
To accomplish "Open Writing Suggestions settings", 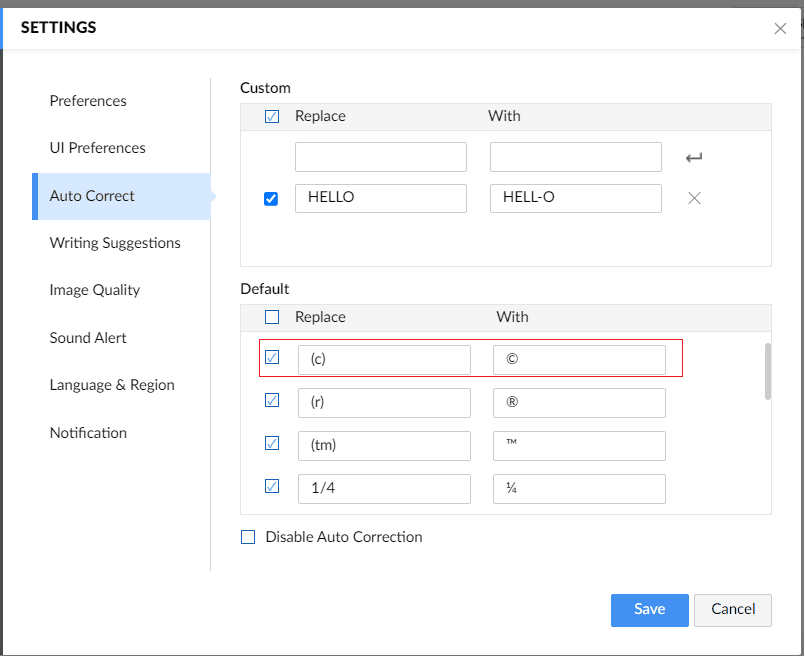I will [x=115, y=243].
